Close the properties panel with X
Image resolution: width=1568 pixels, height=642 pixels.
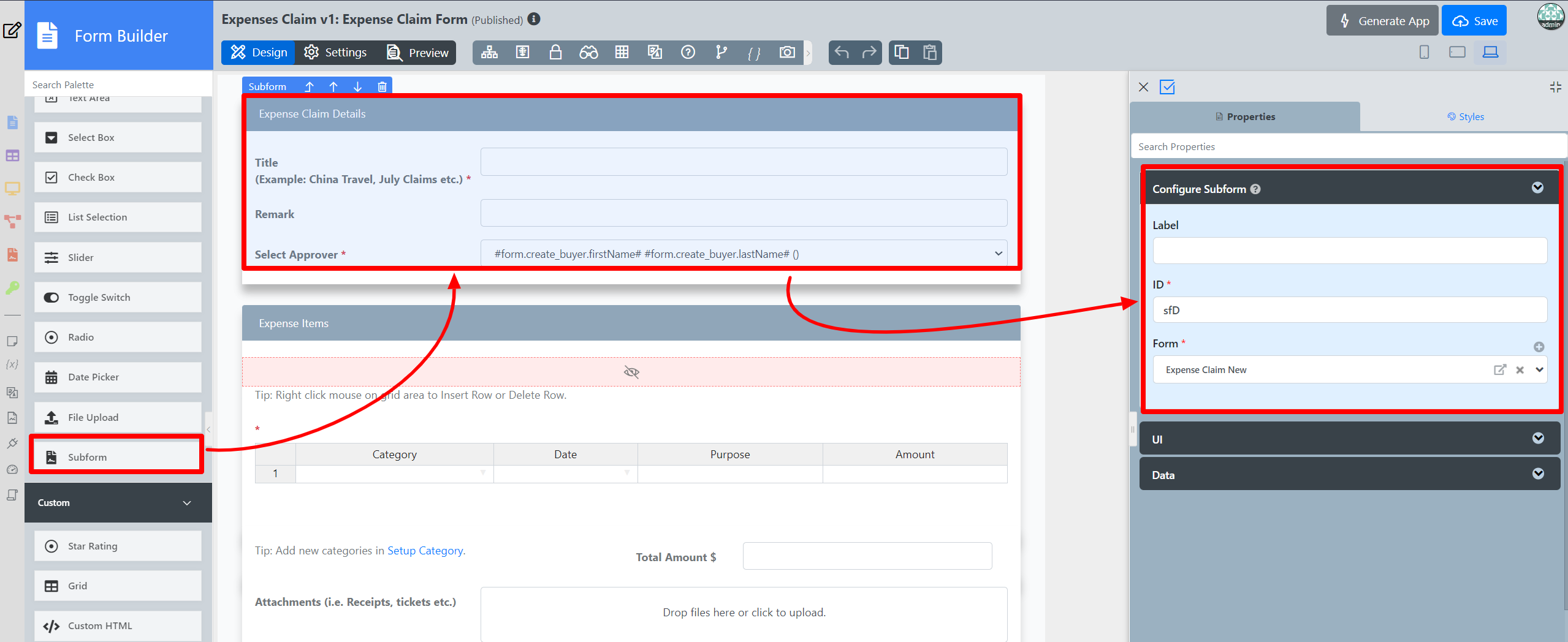click(x=1143, y=87)
